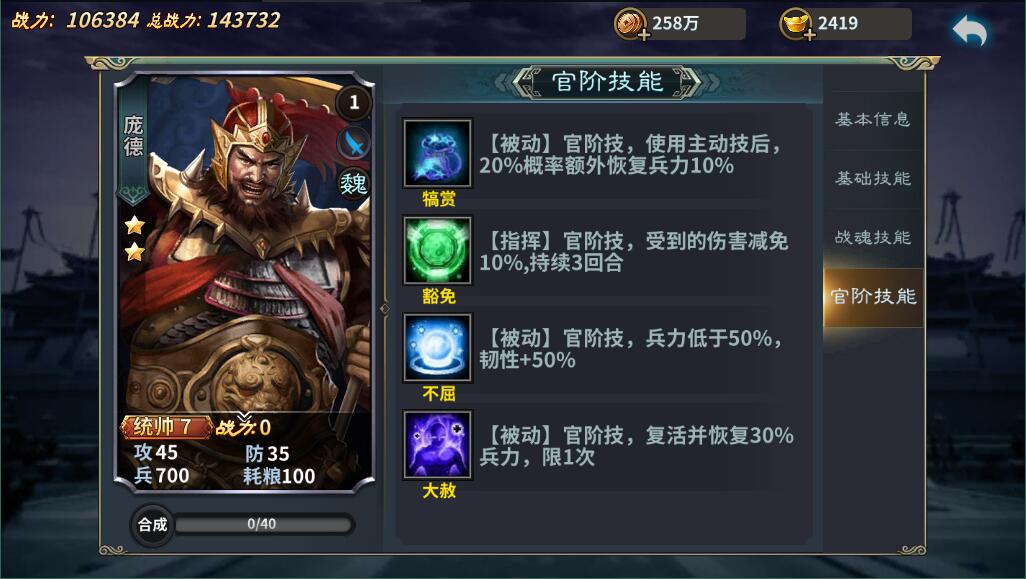
Task: Select the 官阶技能 tab
Action: (873, 296)
